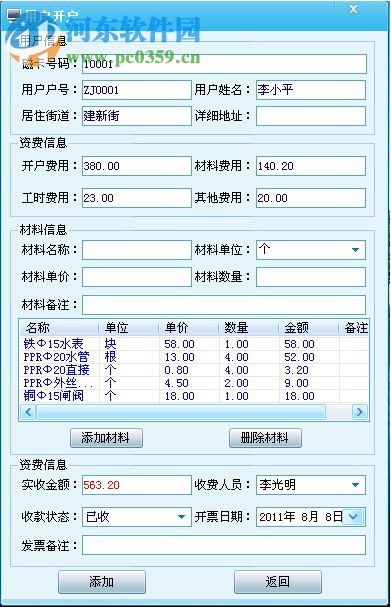Screen dimensions: 391x607
Task: Sort by the 名称 column header
Action: click(59, 328)
